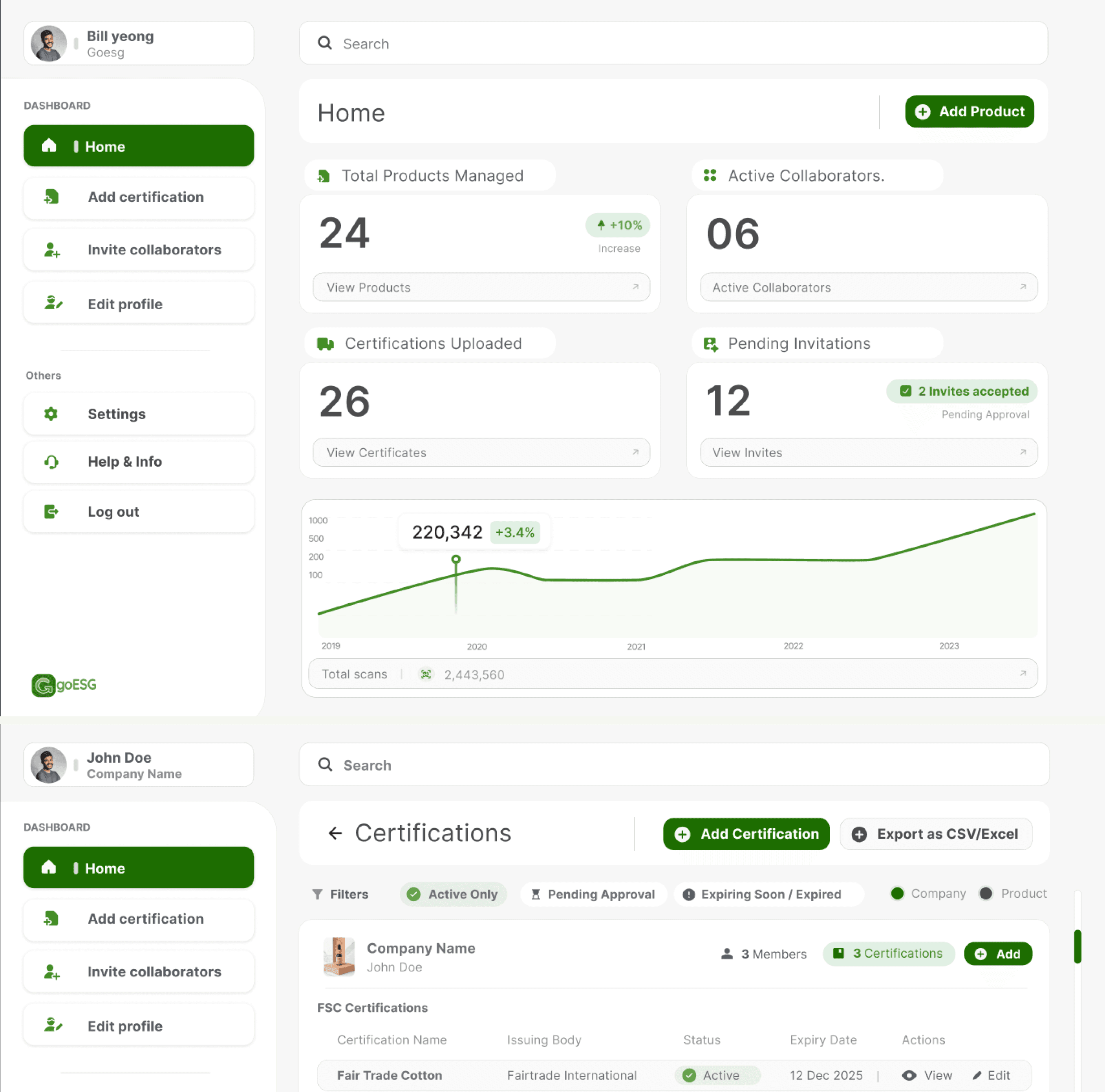Click Export as CSV/Excel button

pyautogui.click(x=936, y=834)
